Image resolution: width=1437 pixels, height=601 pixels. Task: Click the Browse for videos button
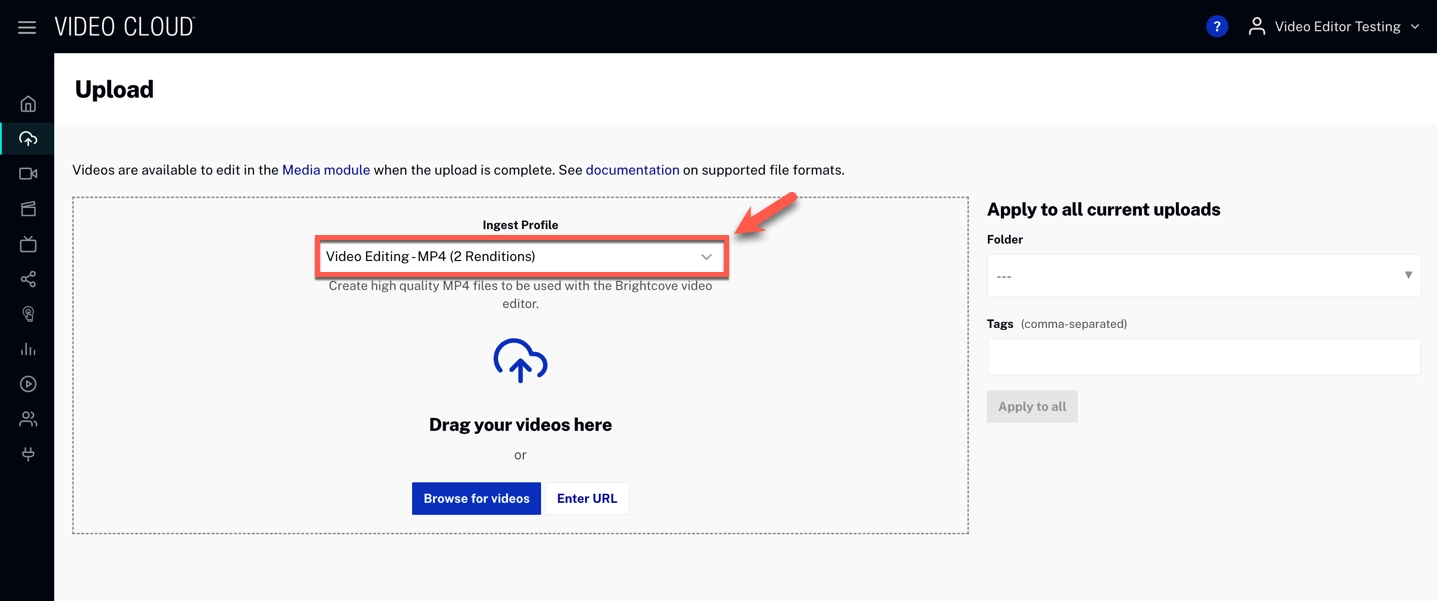click(x=476, y=498)
